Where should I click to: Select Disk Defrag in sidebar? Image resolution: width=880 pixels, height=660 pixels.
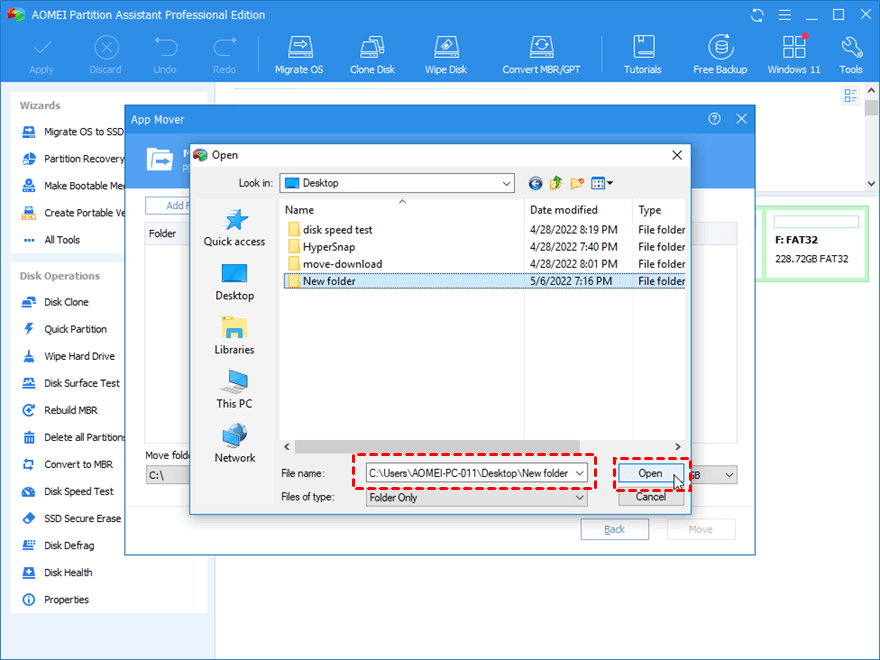point(57,545)
